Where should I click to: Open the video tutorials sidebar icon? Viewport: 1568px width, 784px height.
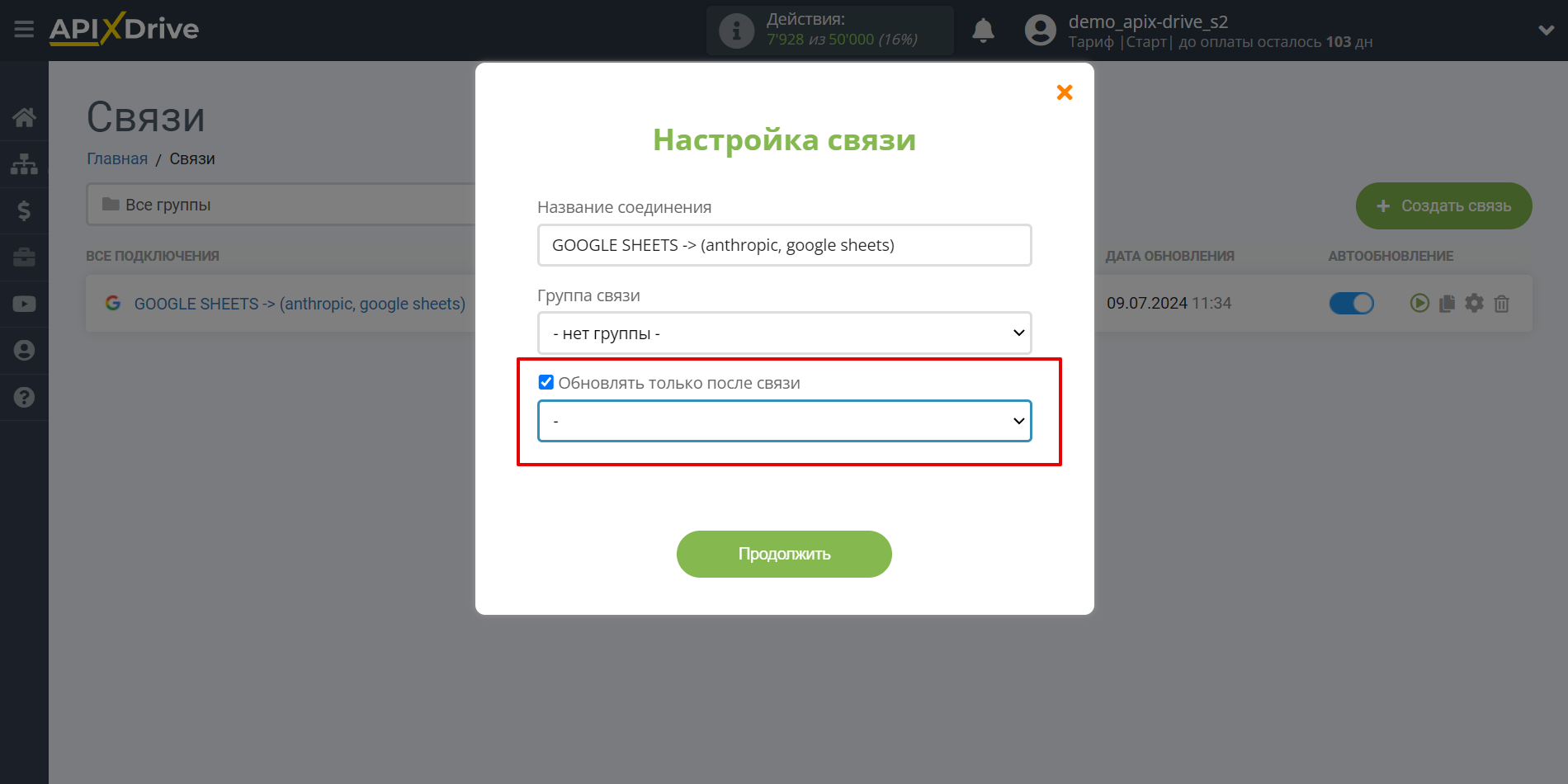[24, 304]
